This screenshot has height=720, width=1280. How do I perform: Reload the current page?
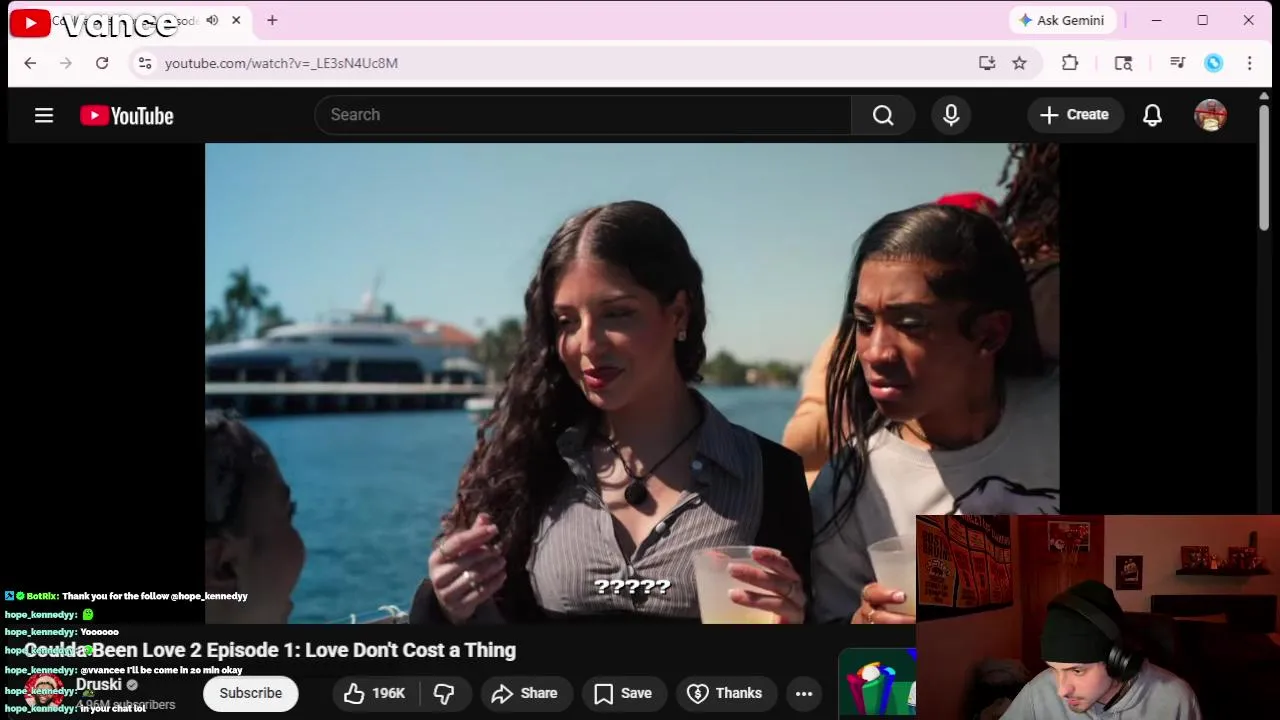click(x=102, y=63)
